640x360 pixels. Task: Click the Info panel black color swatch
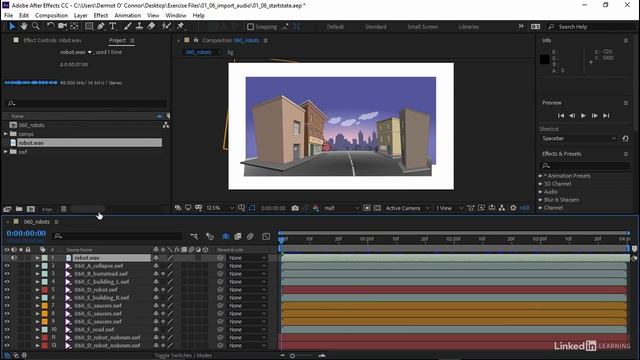point(544,60)
